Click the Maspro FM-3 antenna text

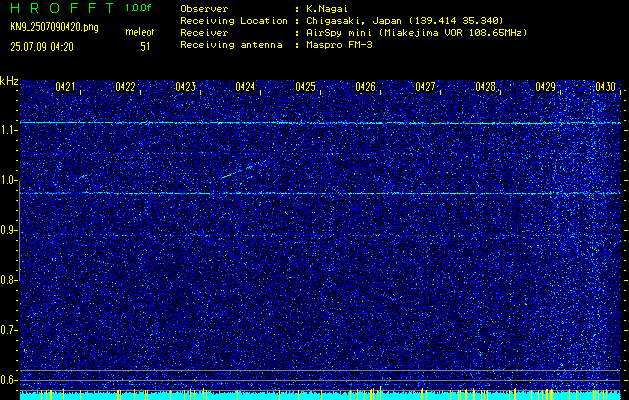coord(339,45)
